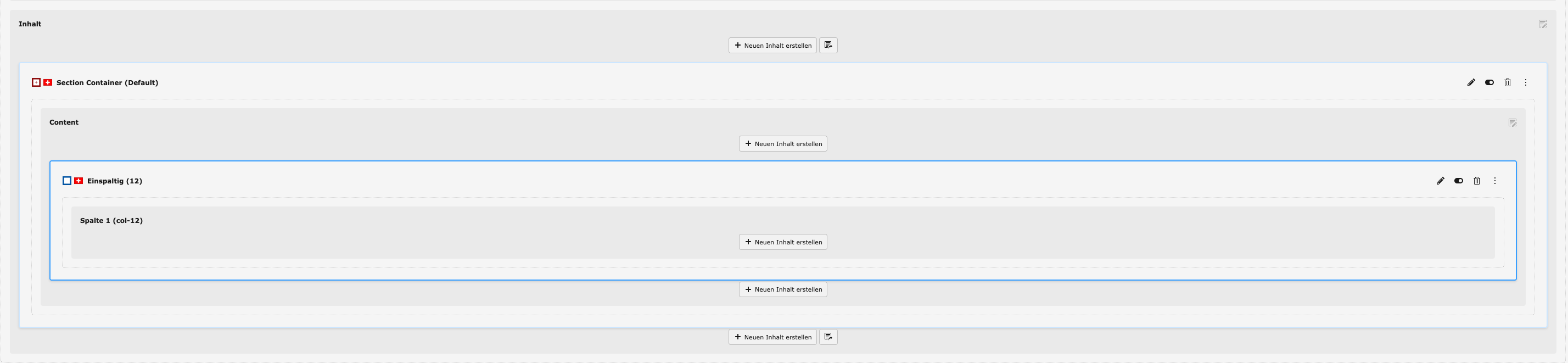This screenshot has width=1568, height=363.
Task: Click the paste icon beside top Neuen Inhalt erstellen
Action: (828, 46)
